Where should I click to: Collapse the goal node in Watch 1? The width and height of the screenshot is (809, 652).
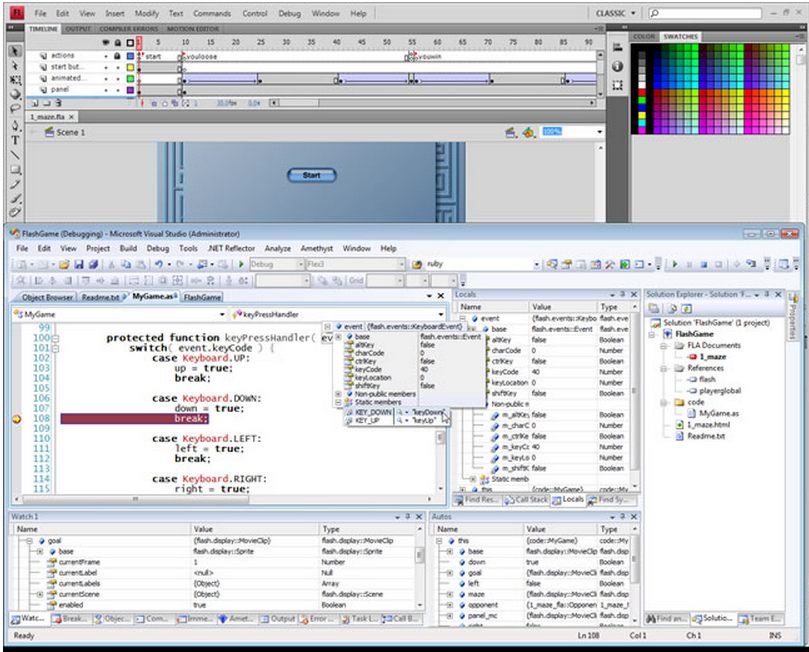click(x=29, y=541)
